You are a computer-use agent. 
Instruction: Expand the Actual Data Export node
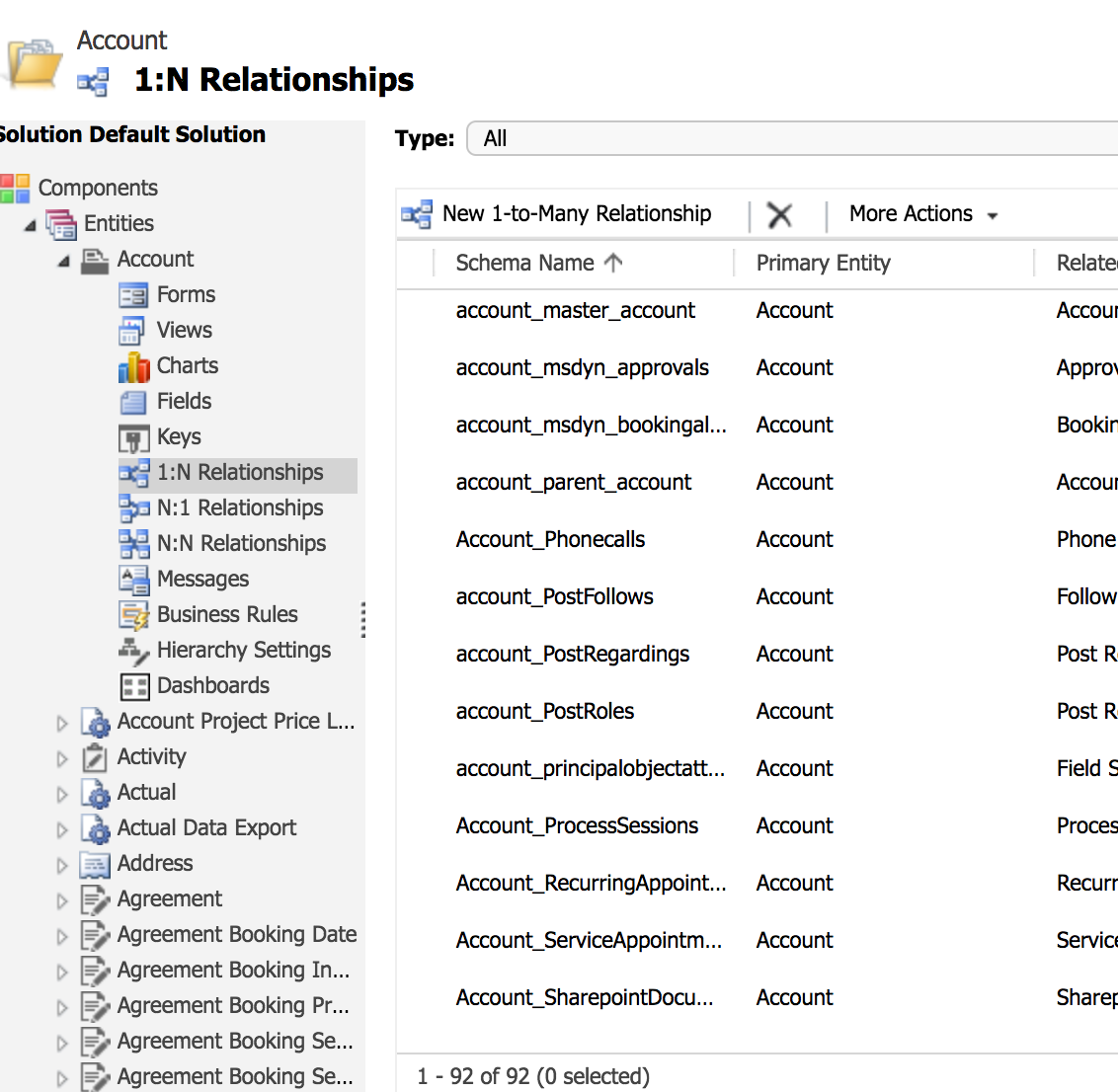pyautogui.click(x=62, y=829)
